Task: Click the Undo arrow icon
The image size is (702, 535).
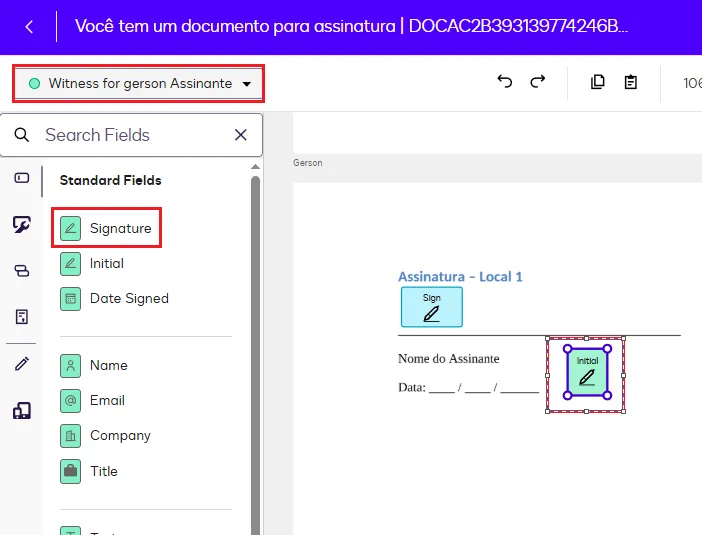Action: tap(504, 82)
